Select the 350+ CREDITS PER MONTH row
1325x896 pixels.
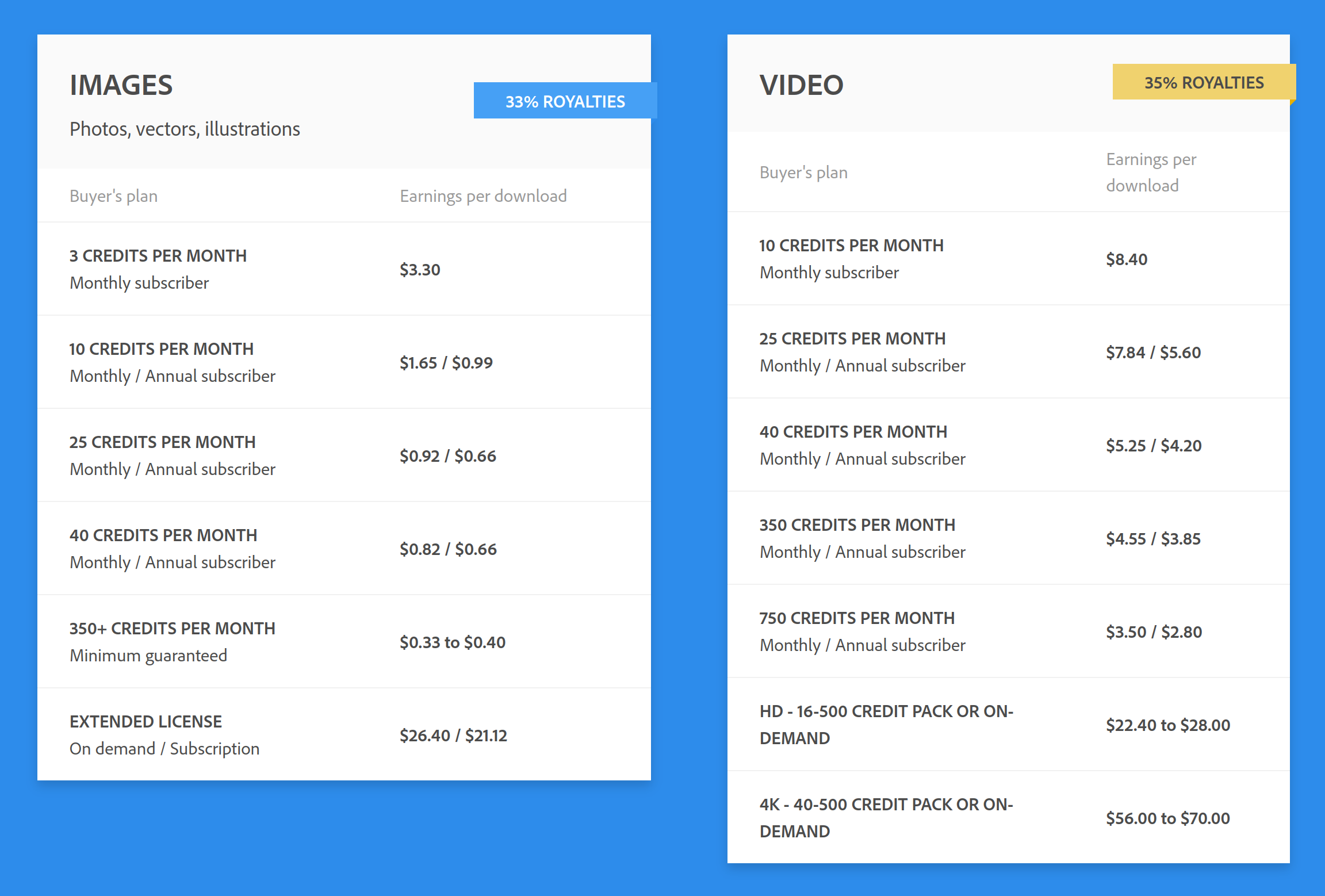(172, 629)
